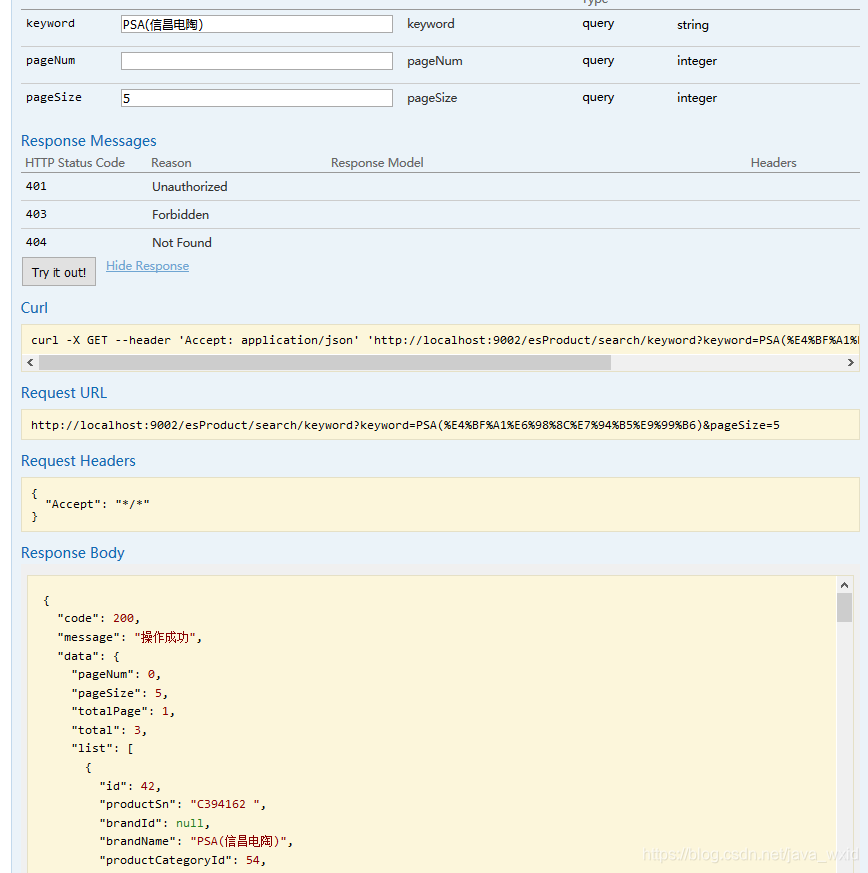Image resolution: width=868 pixels, height=873 pixels.
Task: Click the curl box right scroll arrow
Action: point(851,362)
